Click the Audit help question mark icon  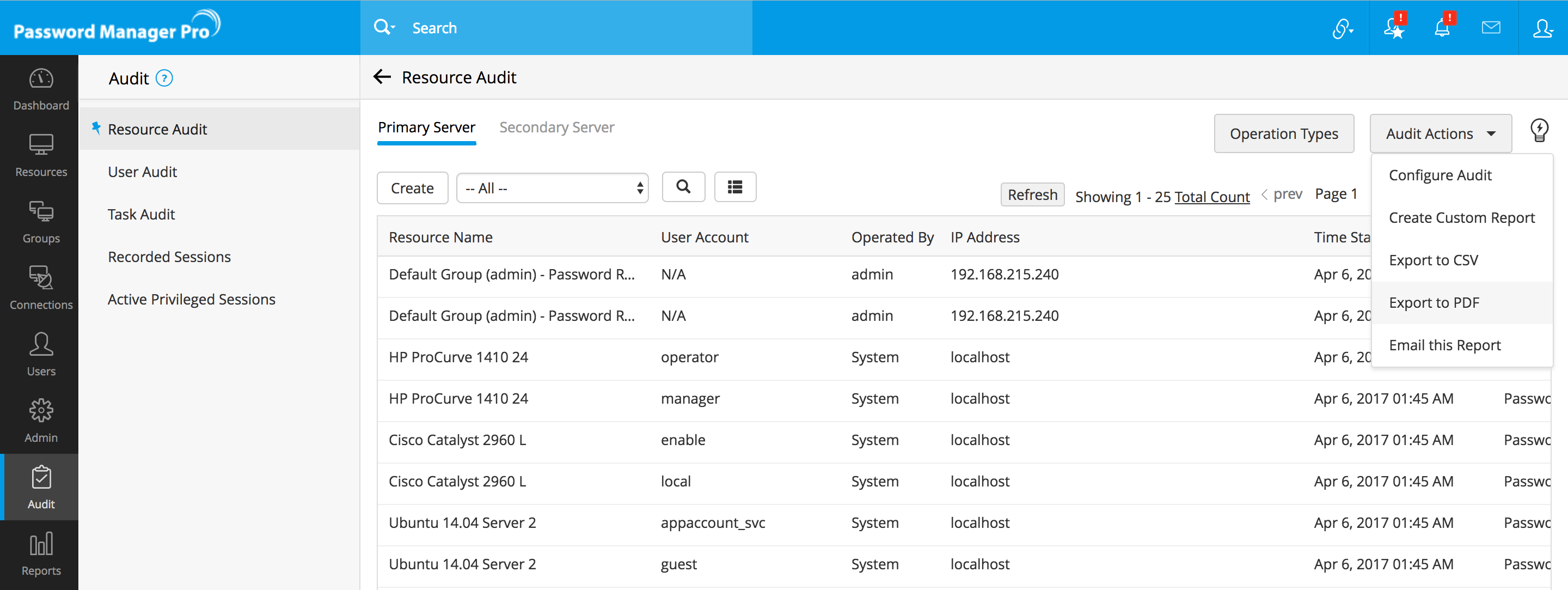164,78
